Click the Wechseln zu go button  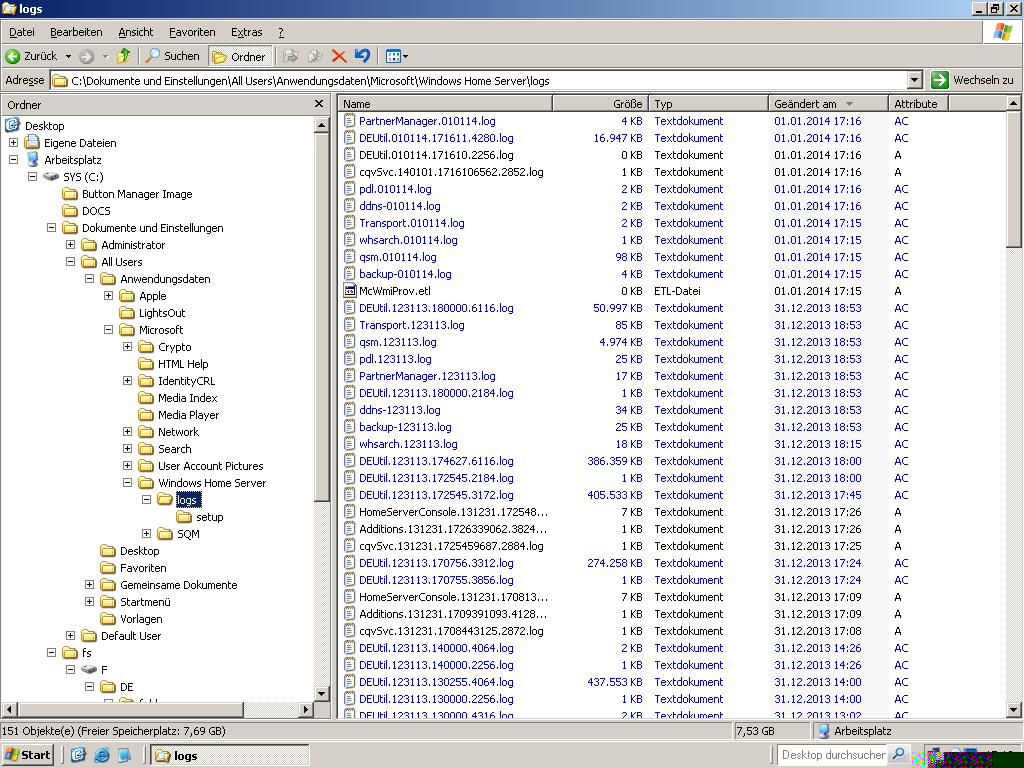click(973, 80)
